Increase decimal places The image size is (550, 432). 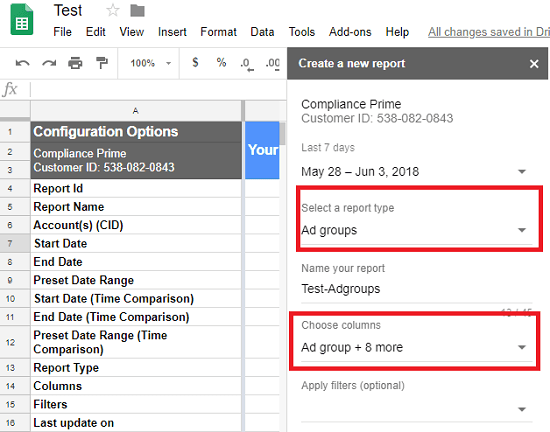(273, 64)
